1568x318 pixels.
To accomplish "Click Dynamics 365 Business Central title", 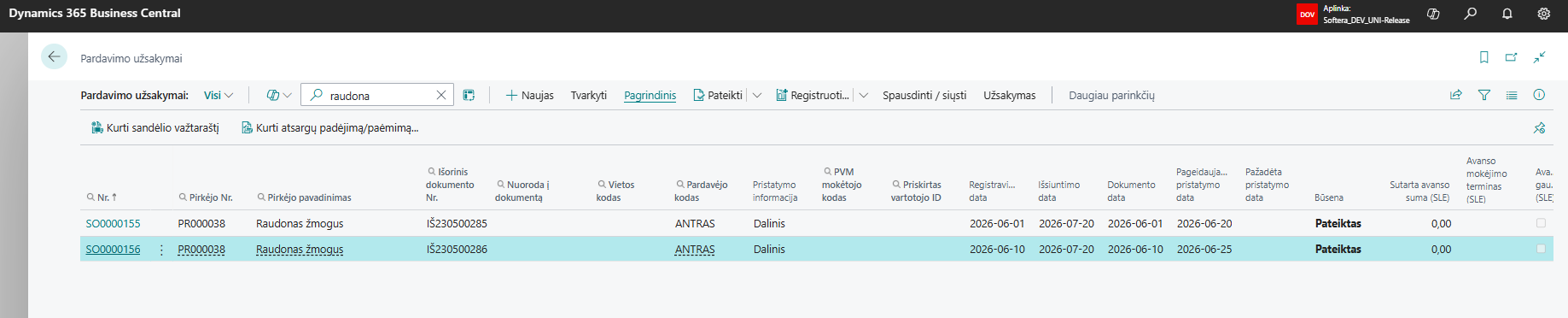I will (x=95, y=14).
